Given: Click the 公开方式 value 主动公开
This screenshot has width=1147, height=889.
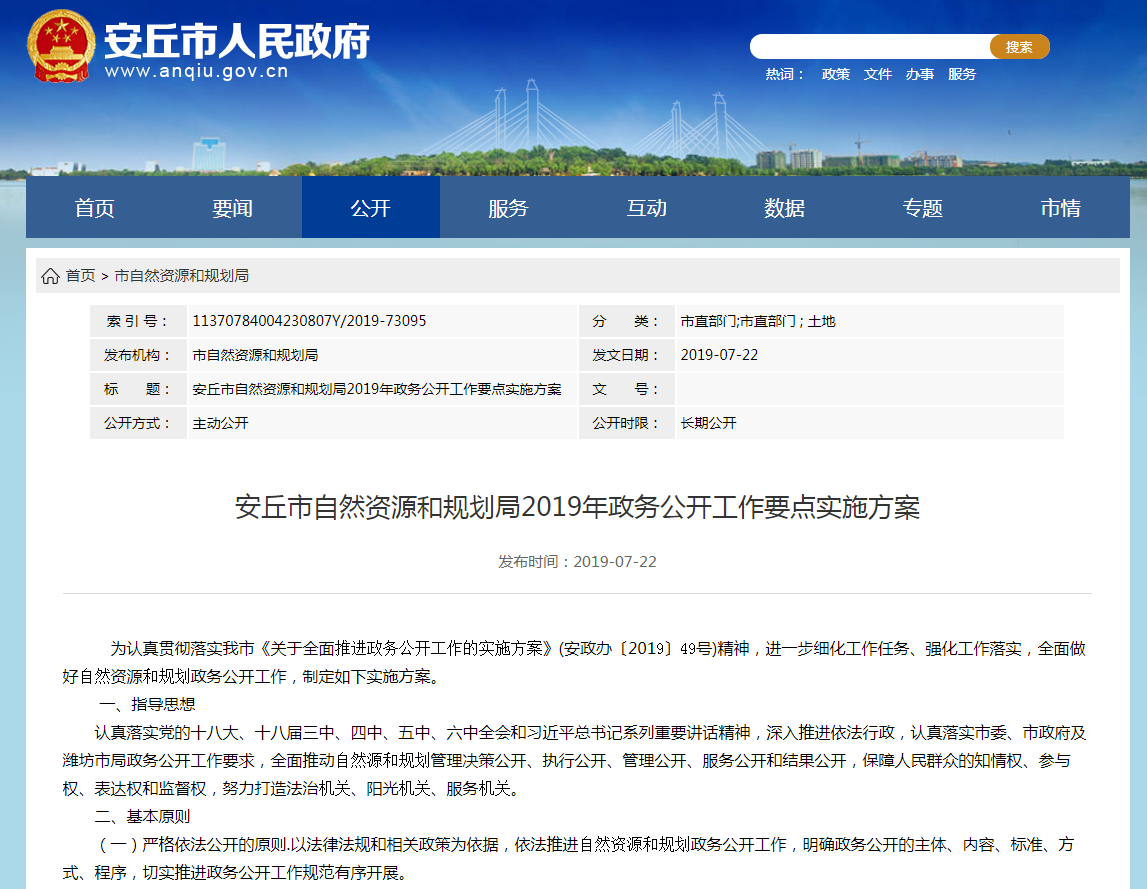Looking at the screenshot, I should [220, 423].
